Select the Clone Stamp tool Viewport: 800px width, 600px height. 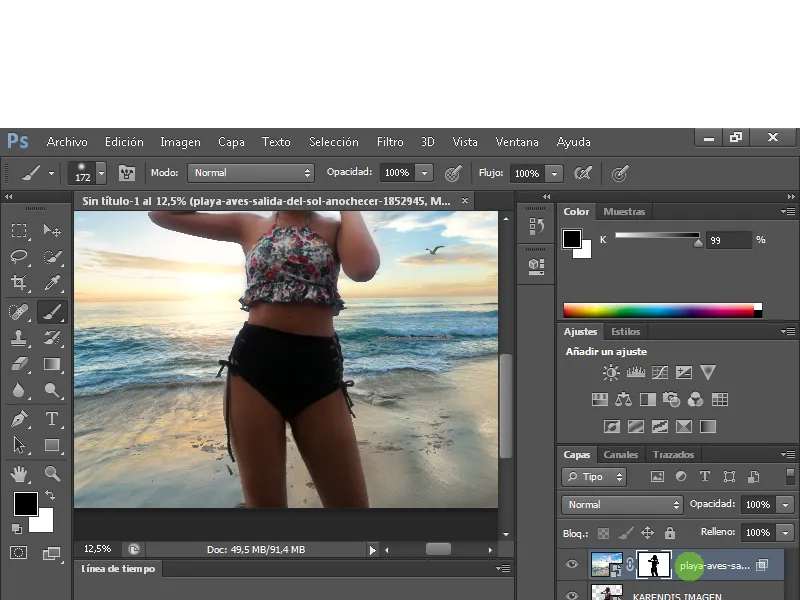point(19,338)
